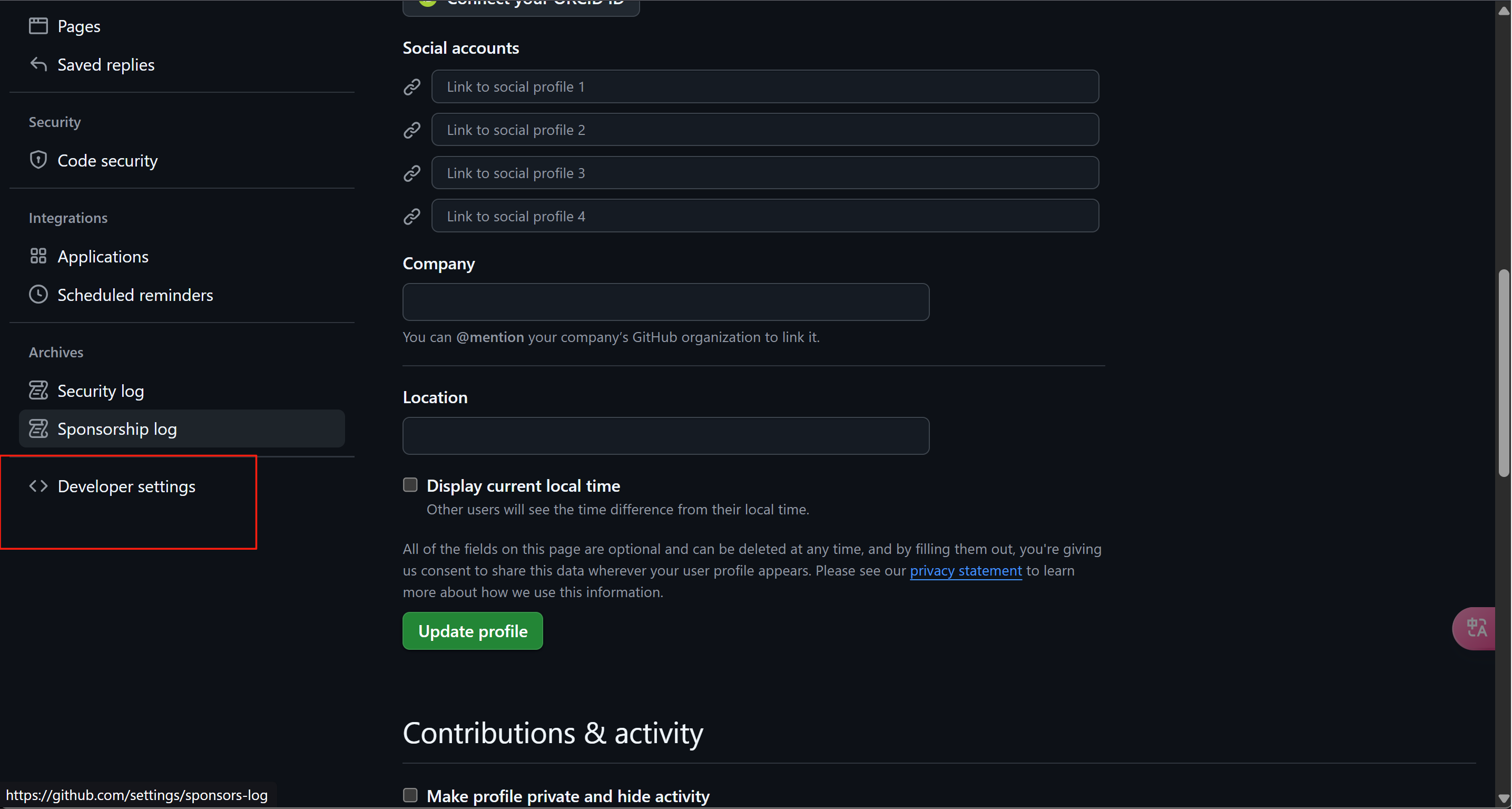Screen dimensions: 1512x809
Task: Navigate to Developer settings
Action: point(126,486)
